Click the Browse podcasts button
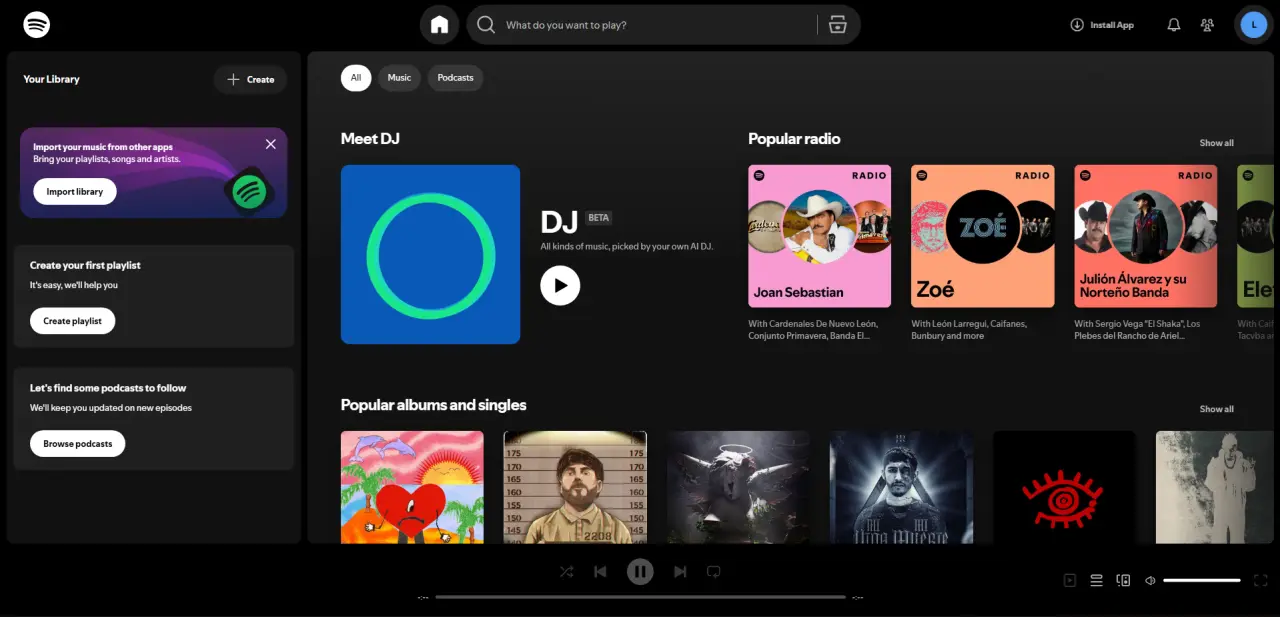The width and height of the screenshot is (1280, 617). [77, 444]
